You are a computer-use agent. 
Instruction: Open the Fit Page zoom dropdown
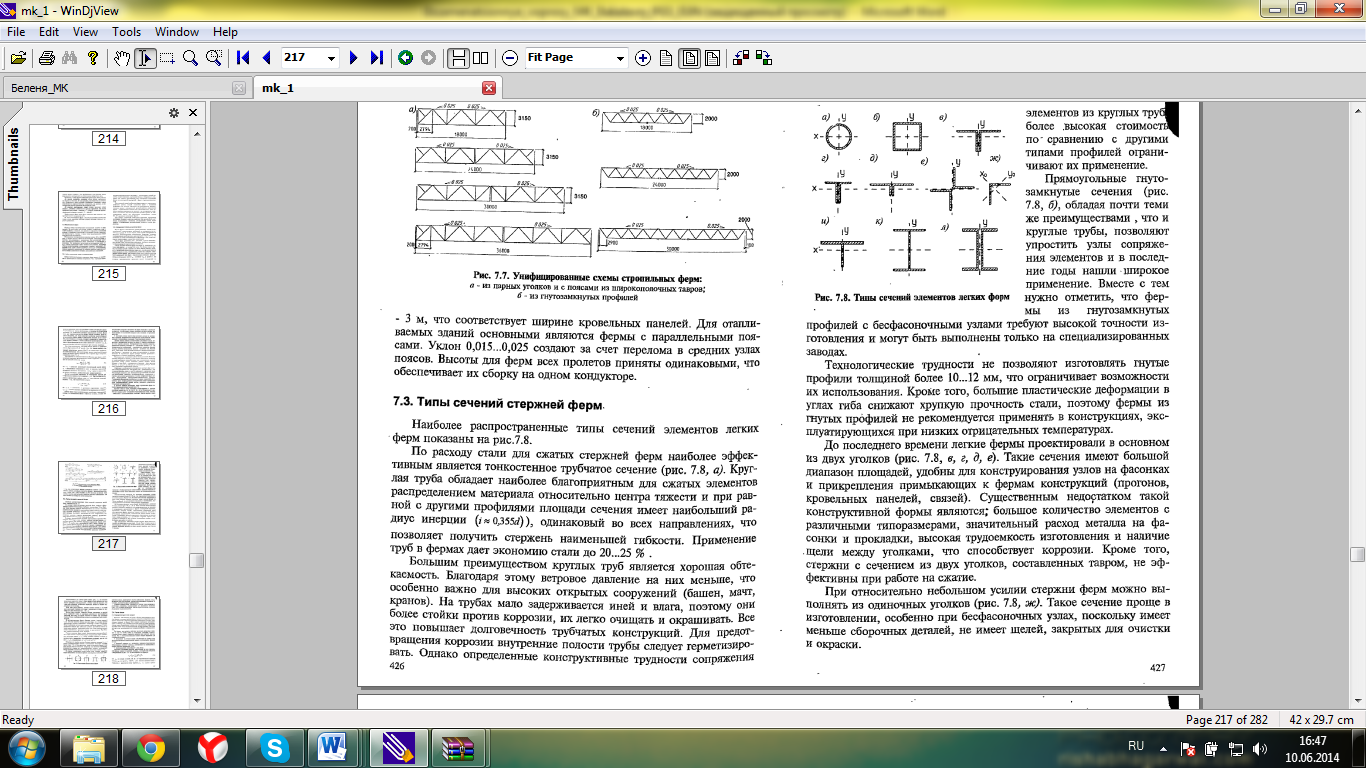pos(620,58)
